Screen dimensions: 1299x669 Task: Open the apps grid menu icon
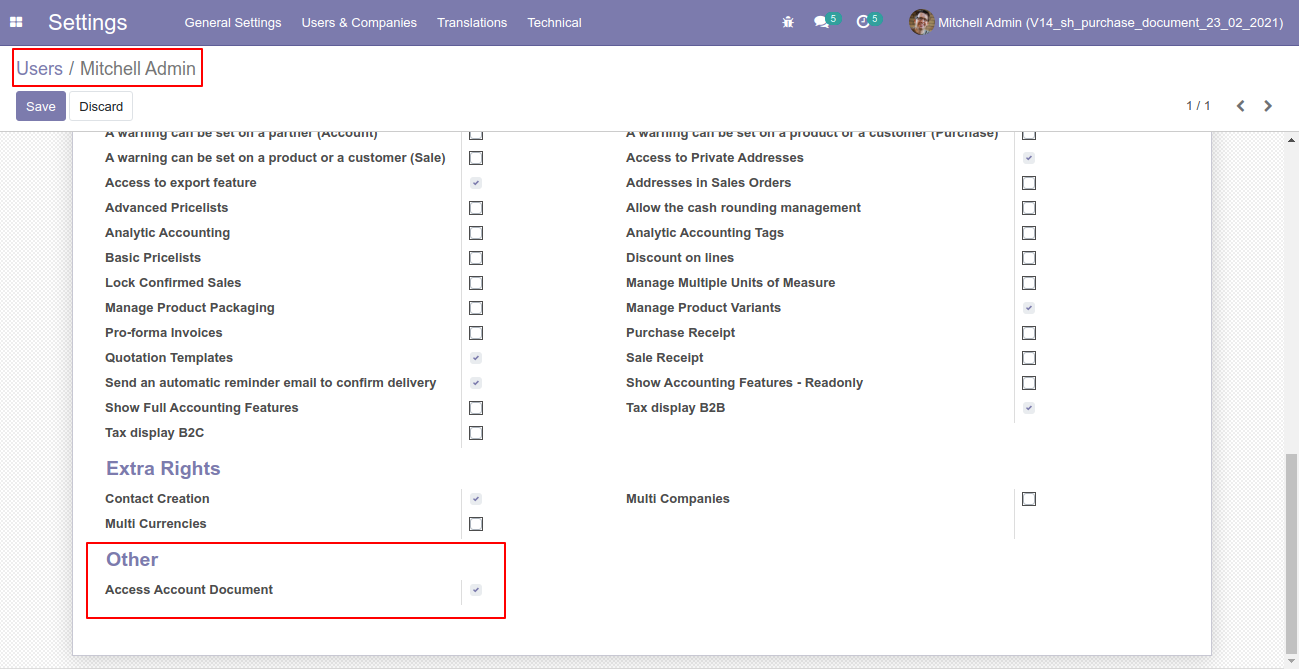click(x=16, y=22)
